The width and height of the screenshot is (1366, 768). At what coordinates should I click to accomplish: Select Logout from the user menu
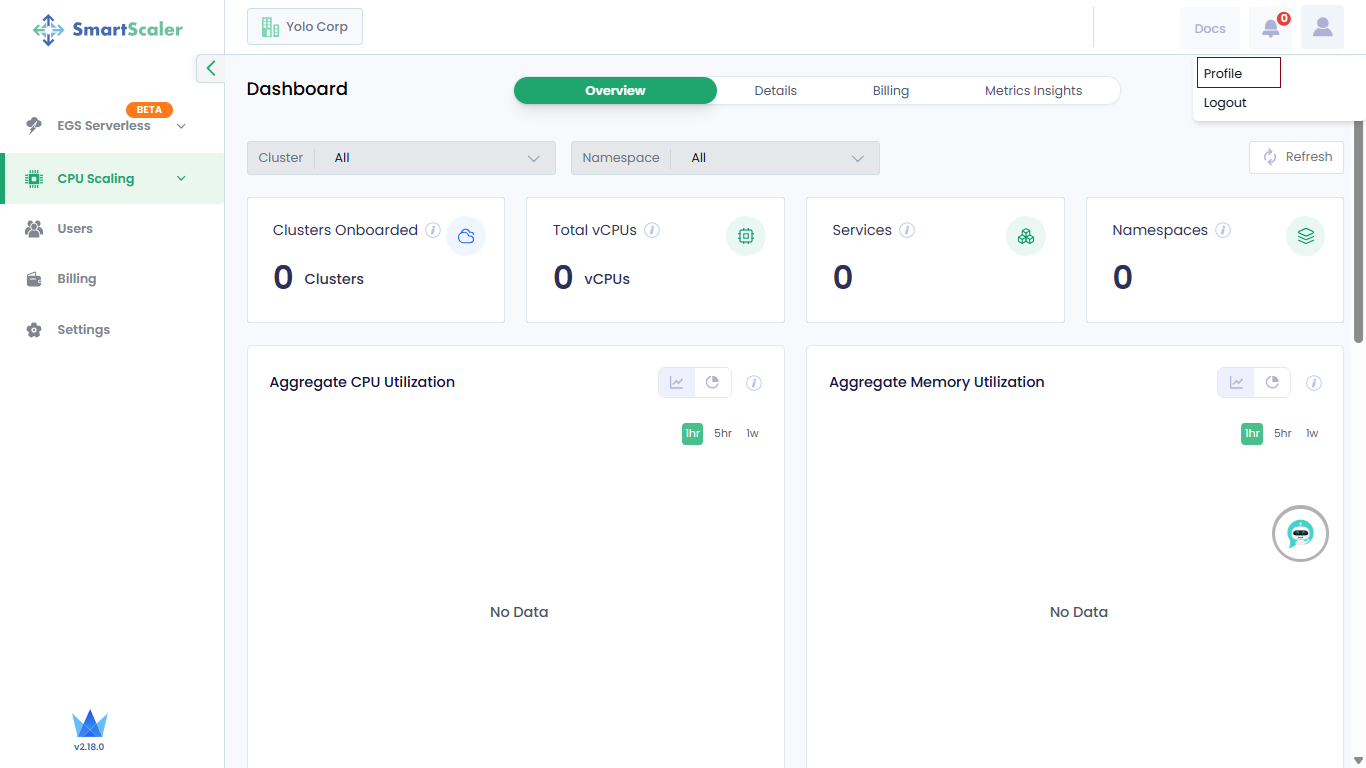click(x=1225, y=103)
